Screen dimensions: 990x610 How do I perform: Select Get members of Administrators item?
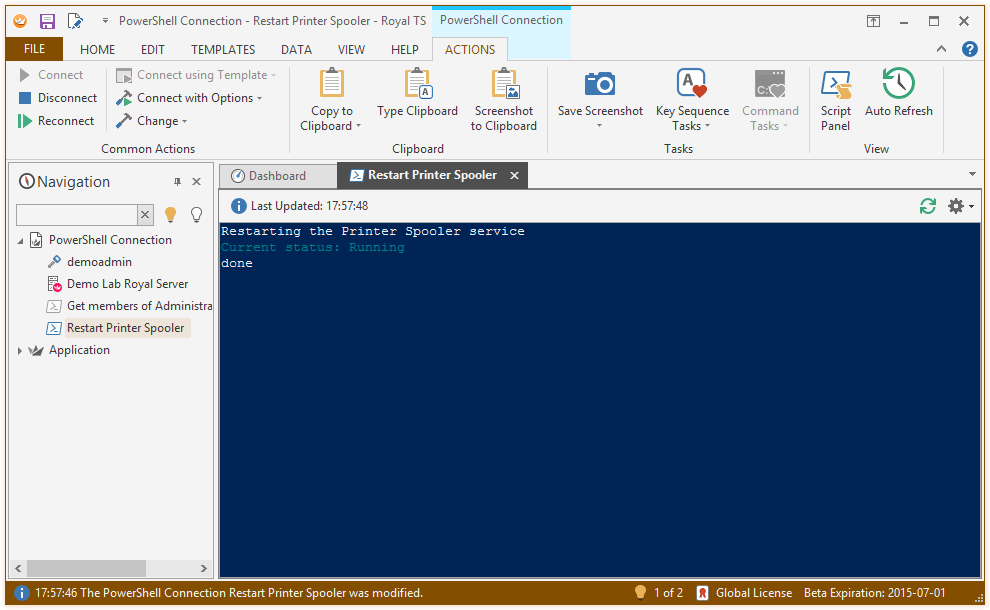129,306
